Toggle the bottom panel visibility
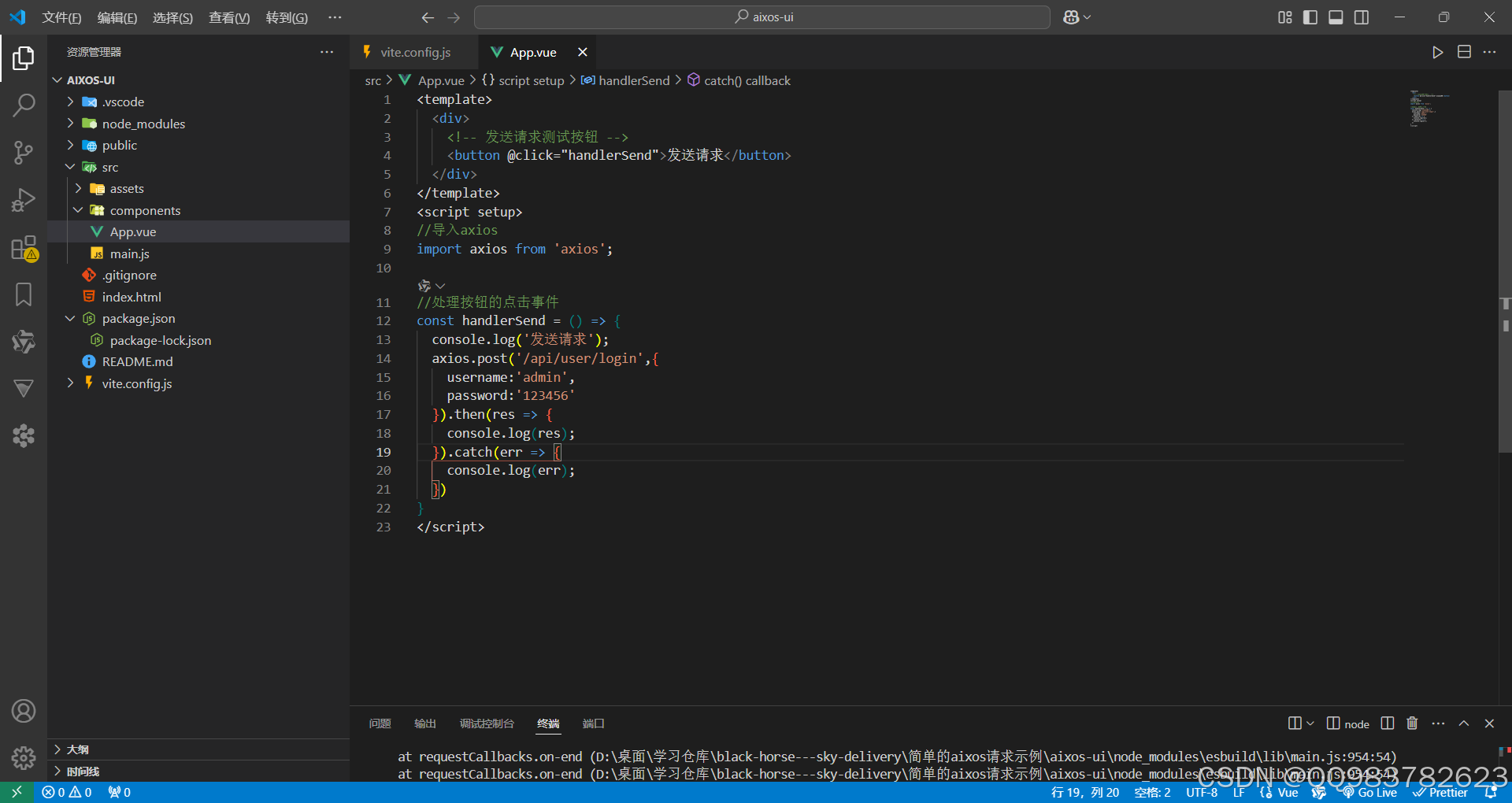The height and width of the screenshot is (803, 1512). point(1336,17)
